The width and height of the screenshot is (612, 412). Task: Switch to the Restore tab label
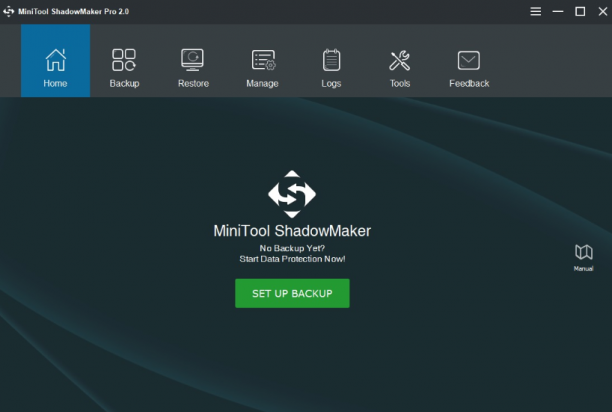(193, 83)
